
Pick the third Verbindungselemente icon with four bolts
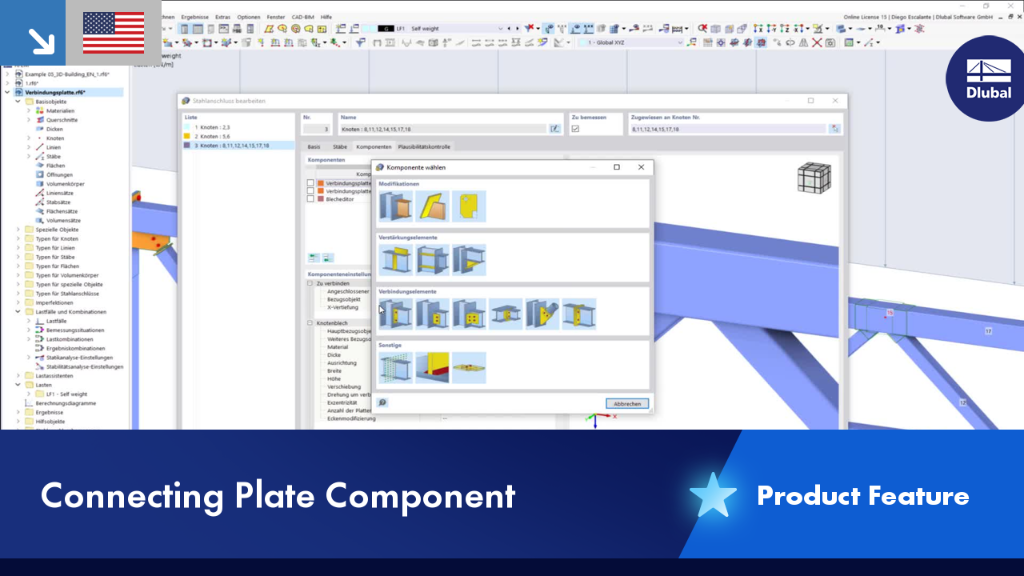469,314
